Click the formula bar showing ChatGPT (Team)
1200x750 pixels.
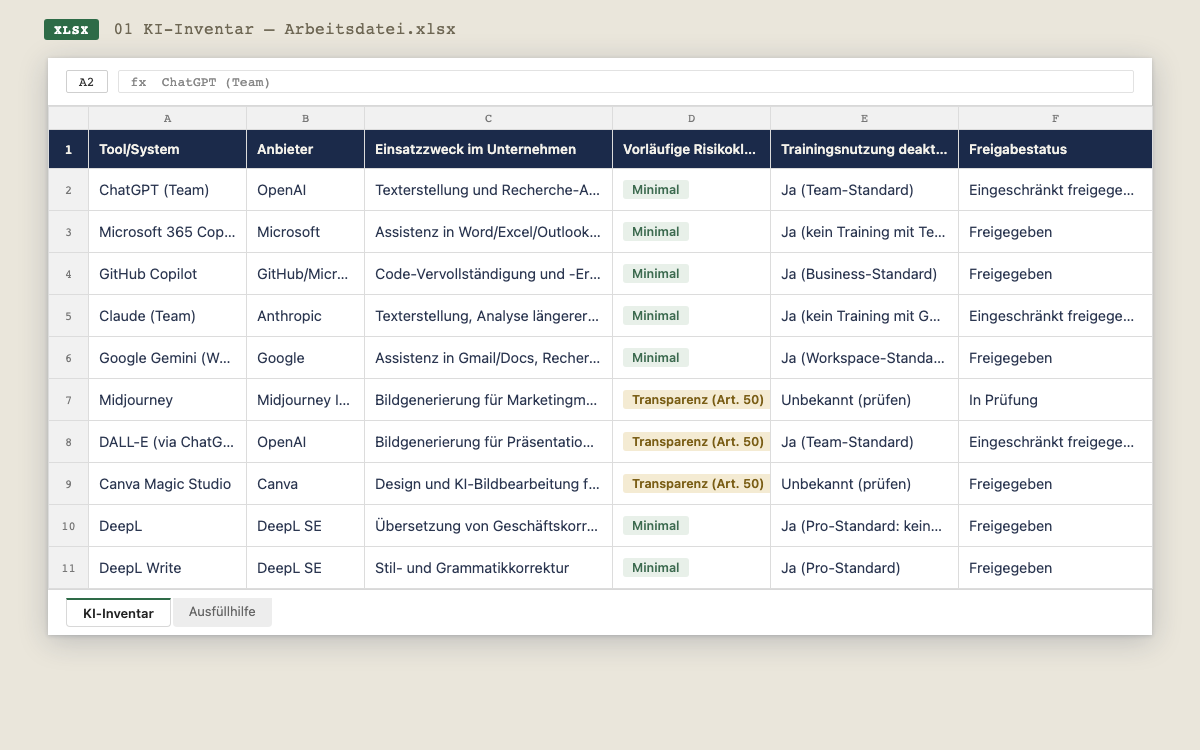pos(626,82)
